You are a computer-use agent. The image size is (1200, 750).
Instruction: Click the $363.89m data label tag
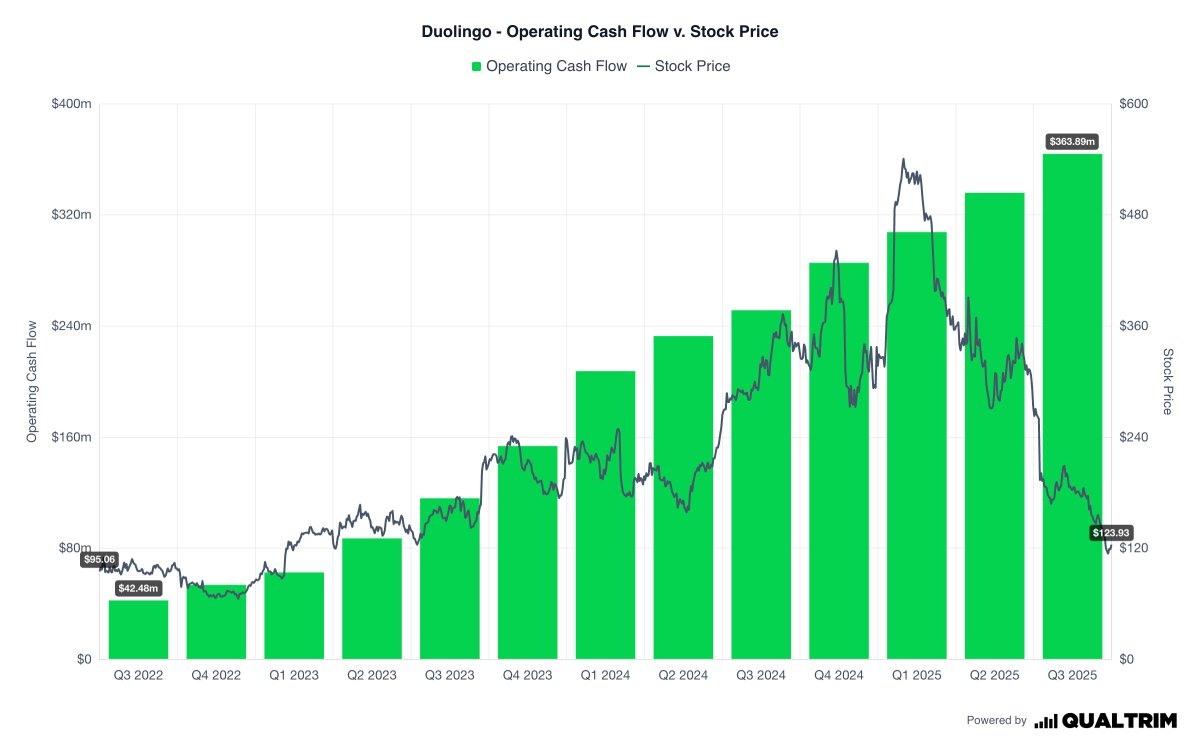pos(1072,142)
